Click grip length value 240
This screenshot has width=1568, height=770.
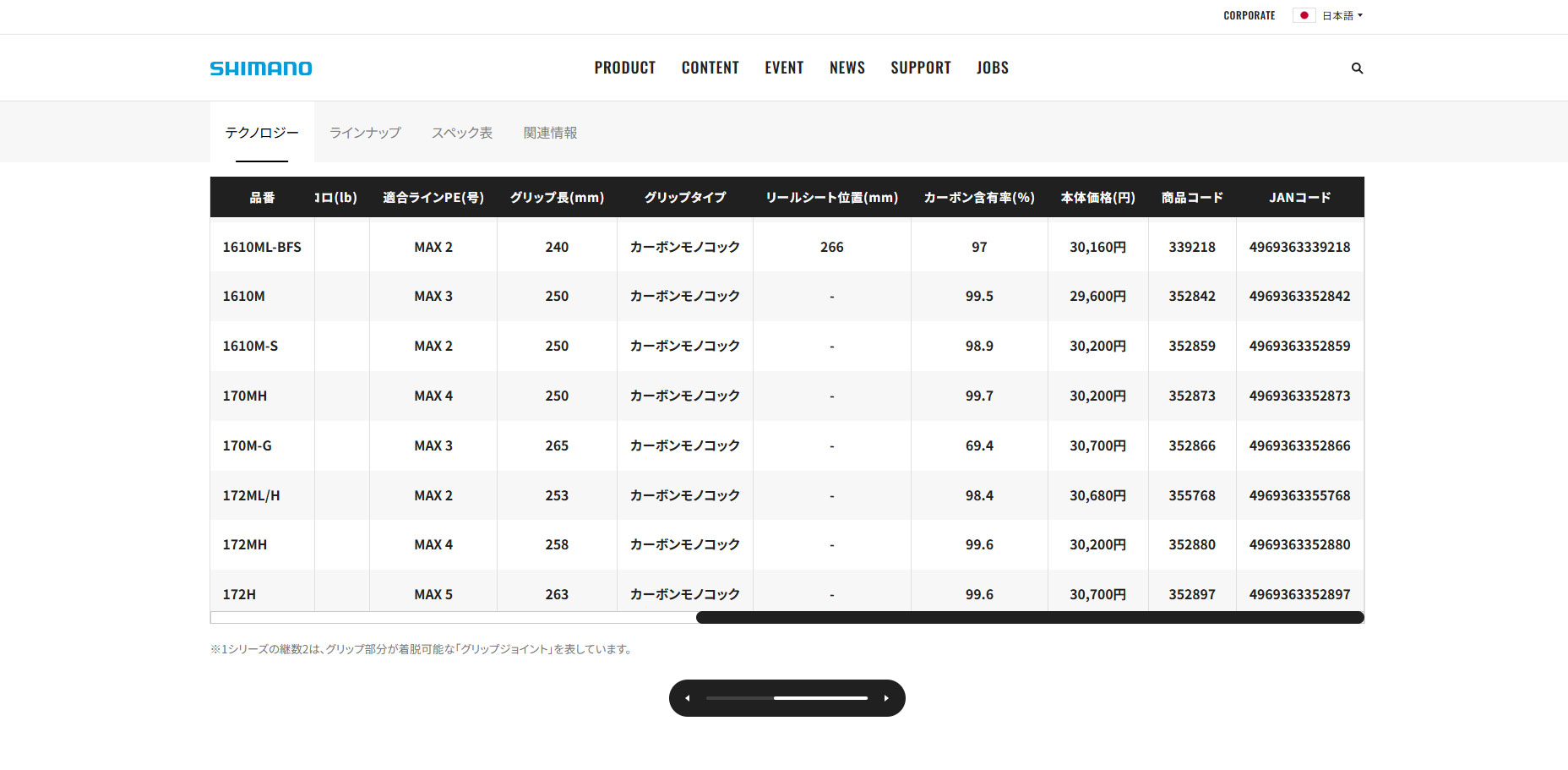557,247
